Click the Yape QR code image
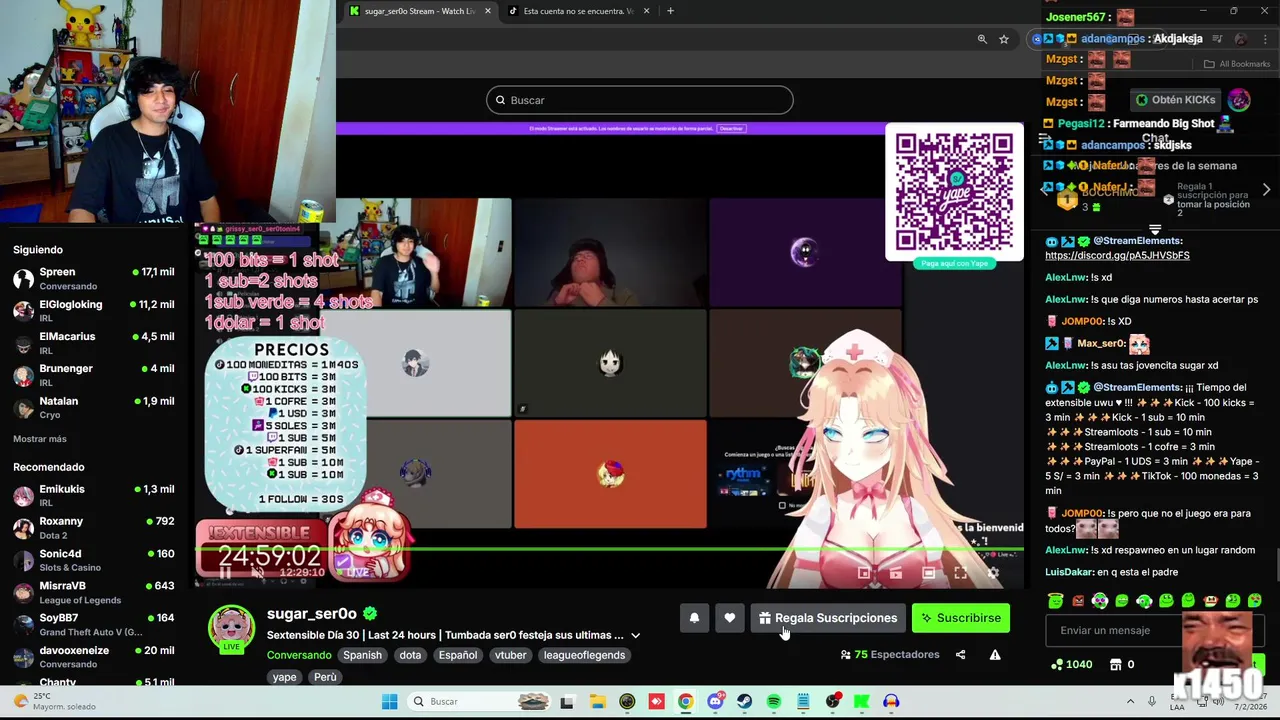This screenshot has width=1280, height=720. [x=954, y=191]
